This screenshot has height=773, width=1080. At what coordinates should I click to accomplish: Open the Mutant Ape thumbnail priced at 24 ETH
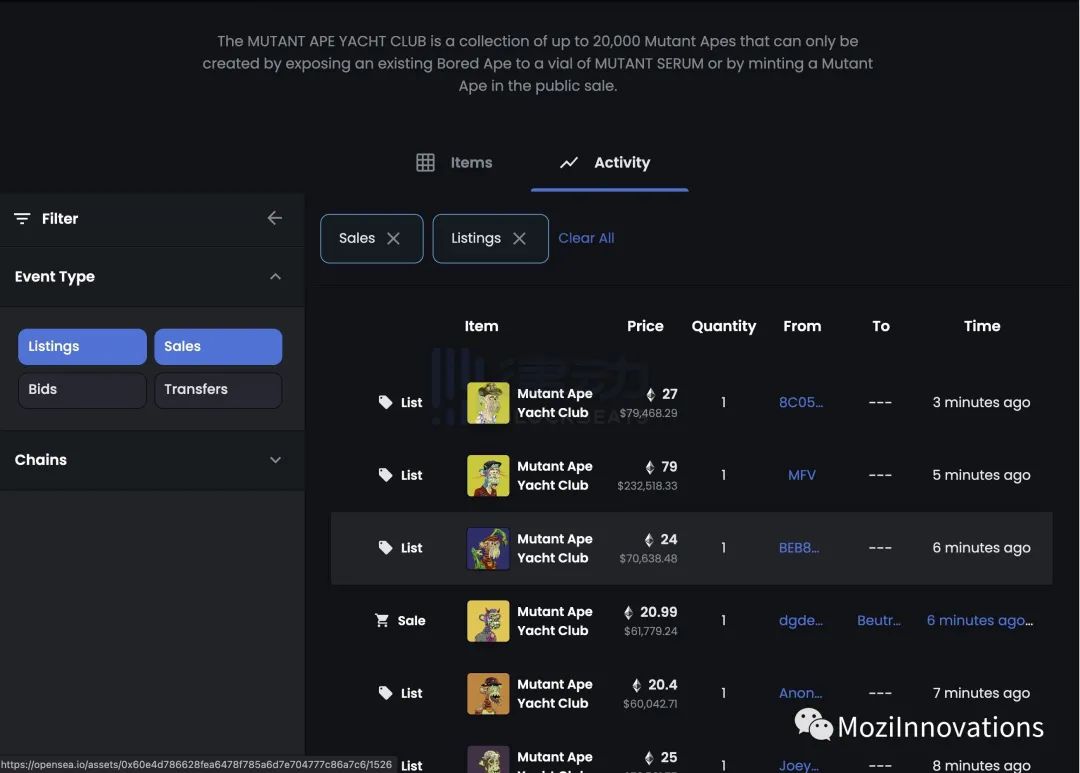[488, 548]
